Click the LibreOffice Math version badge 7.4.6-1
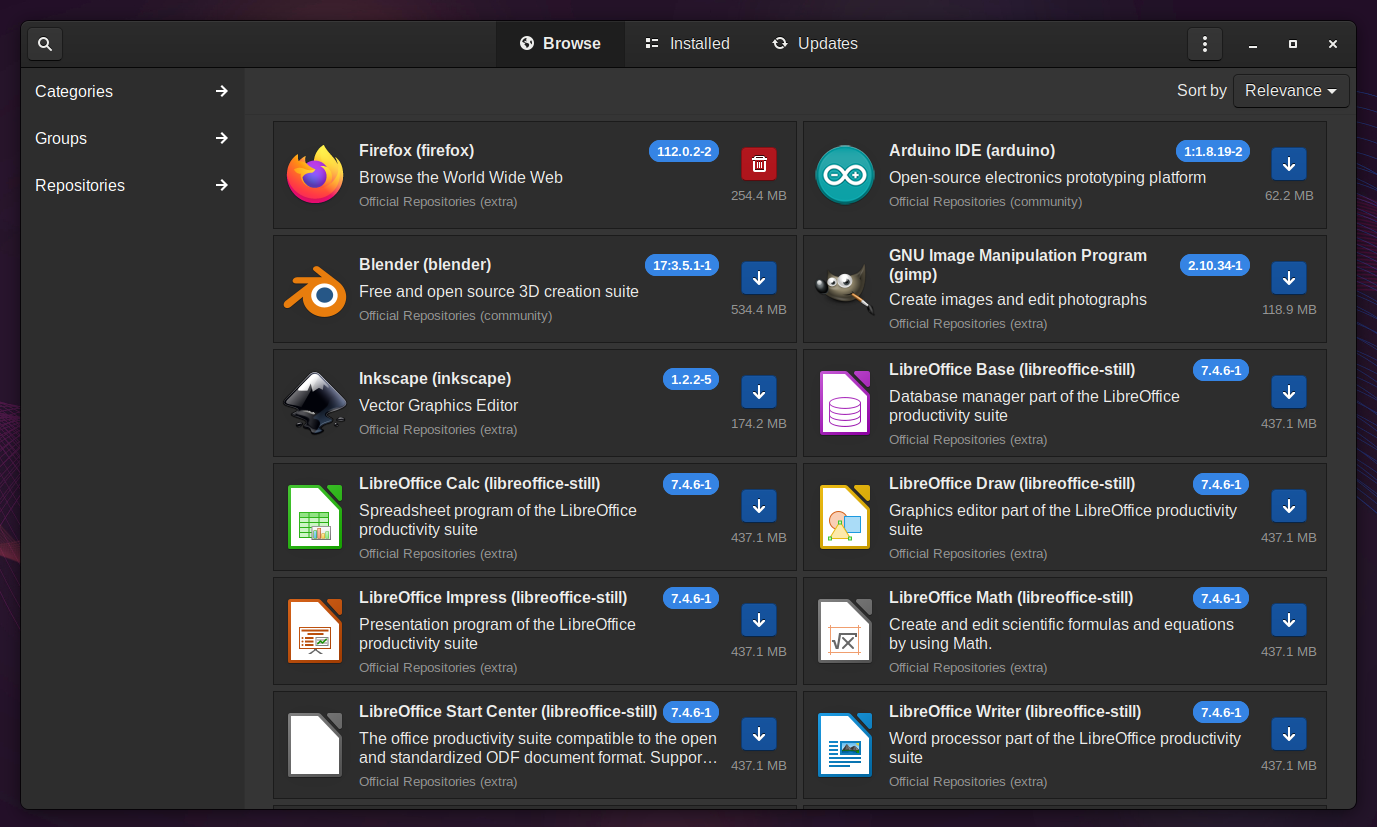Viewport: 1377px width, 827px height. pos(1221,599)
